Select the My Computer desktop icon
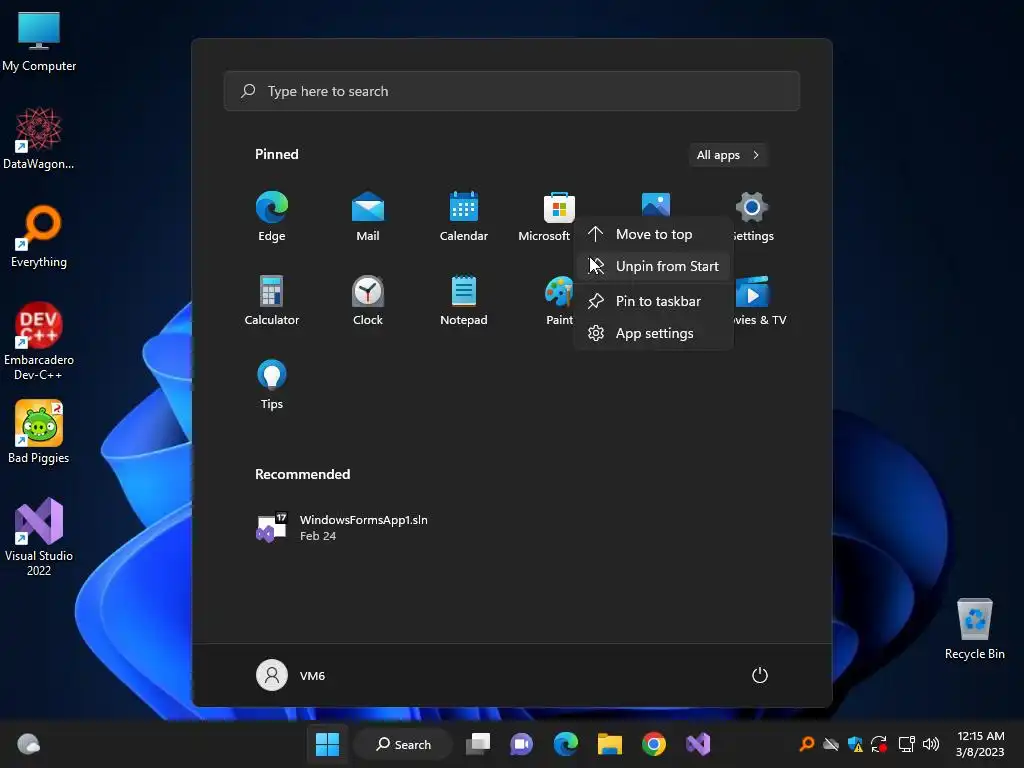The width and height of the screenshot is (1024, 768). 39,42
